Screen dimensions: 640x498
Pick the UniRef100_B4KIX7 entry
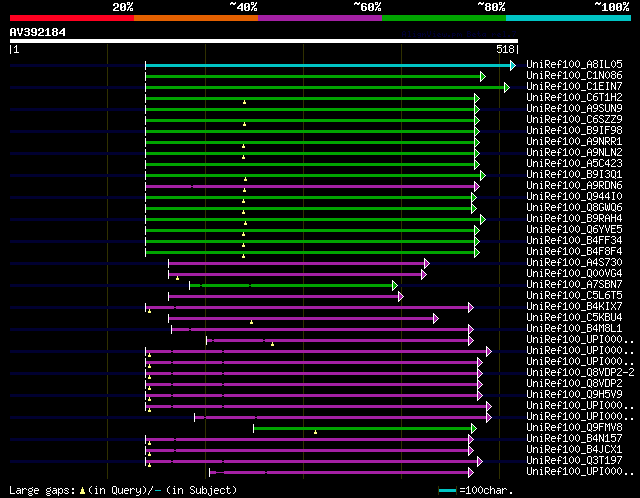click(x=574, y=307)
